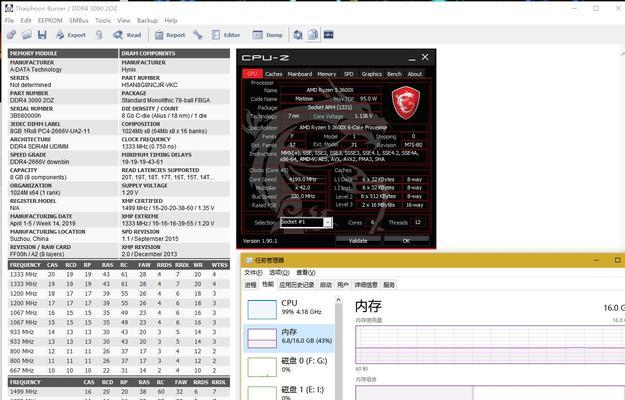This screenshot has height=400, width=625.
Task: Switch to the 服务 tab
Action: point(389,285)
